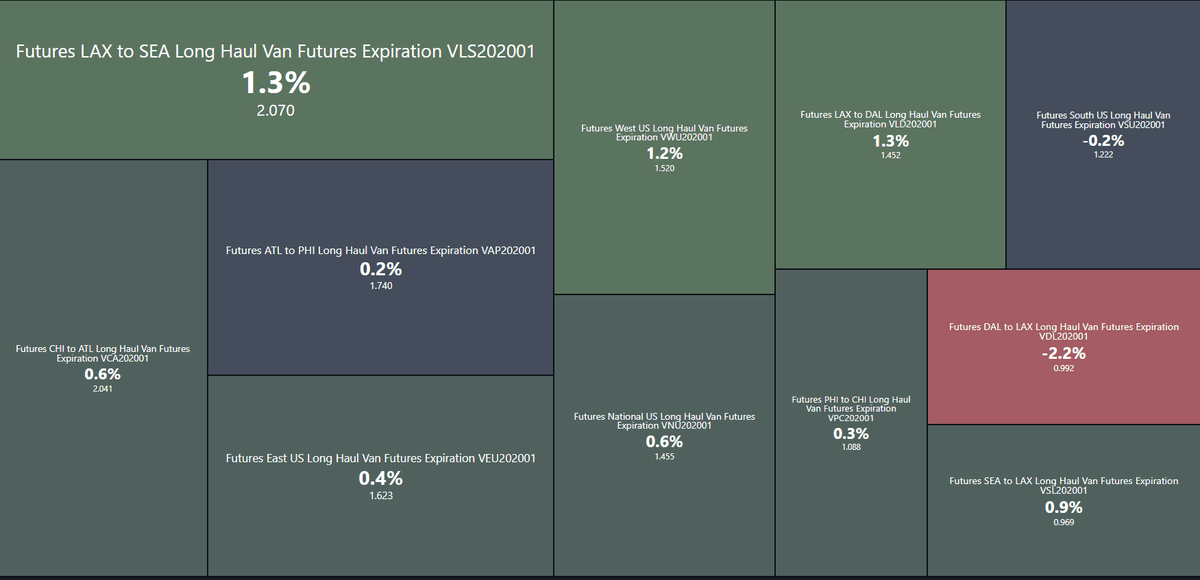
Task: Click the 2.070 price value
Action: (276, 110)
